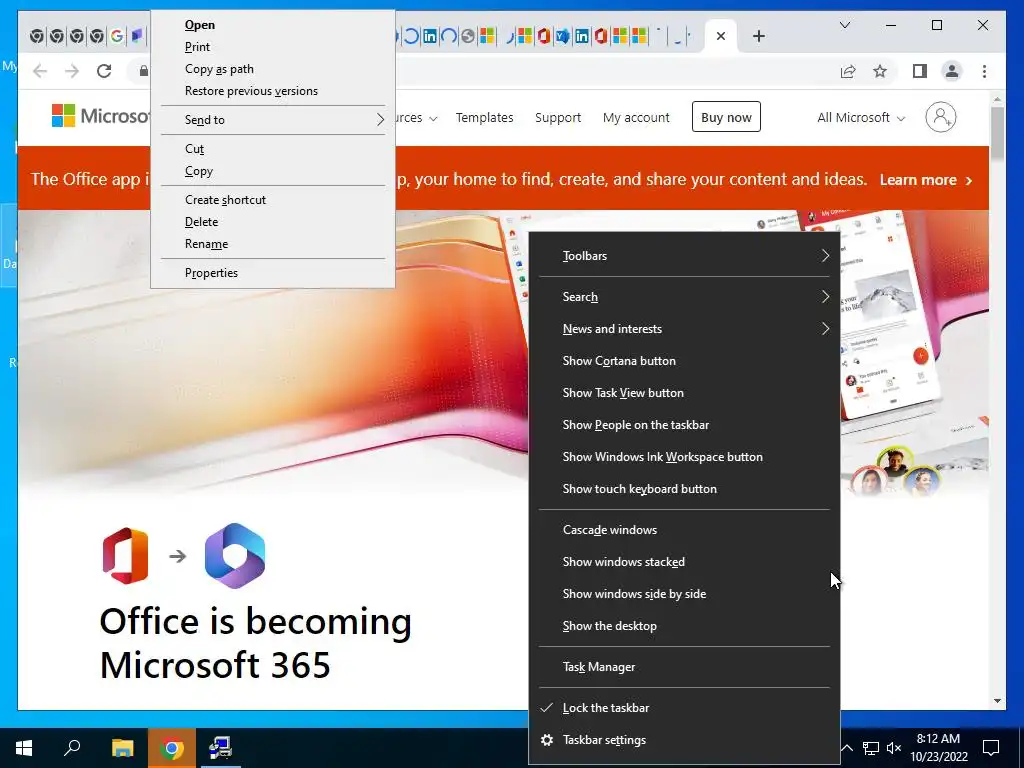Click the Microsoft logo on the page
The height and width of the screenshot is (768, 1024).
[100, 116]
